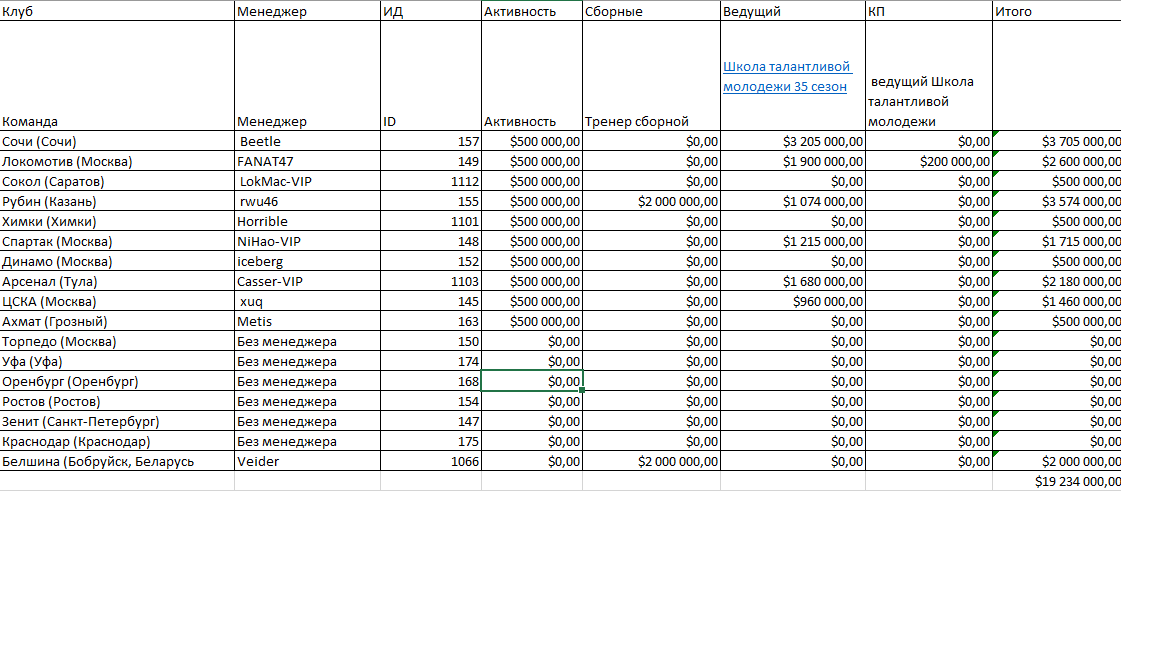Select the Клуб header cell

[x=116, y=11]
